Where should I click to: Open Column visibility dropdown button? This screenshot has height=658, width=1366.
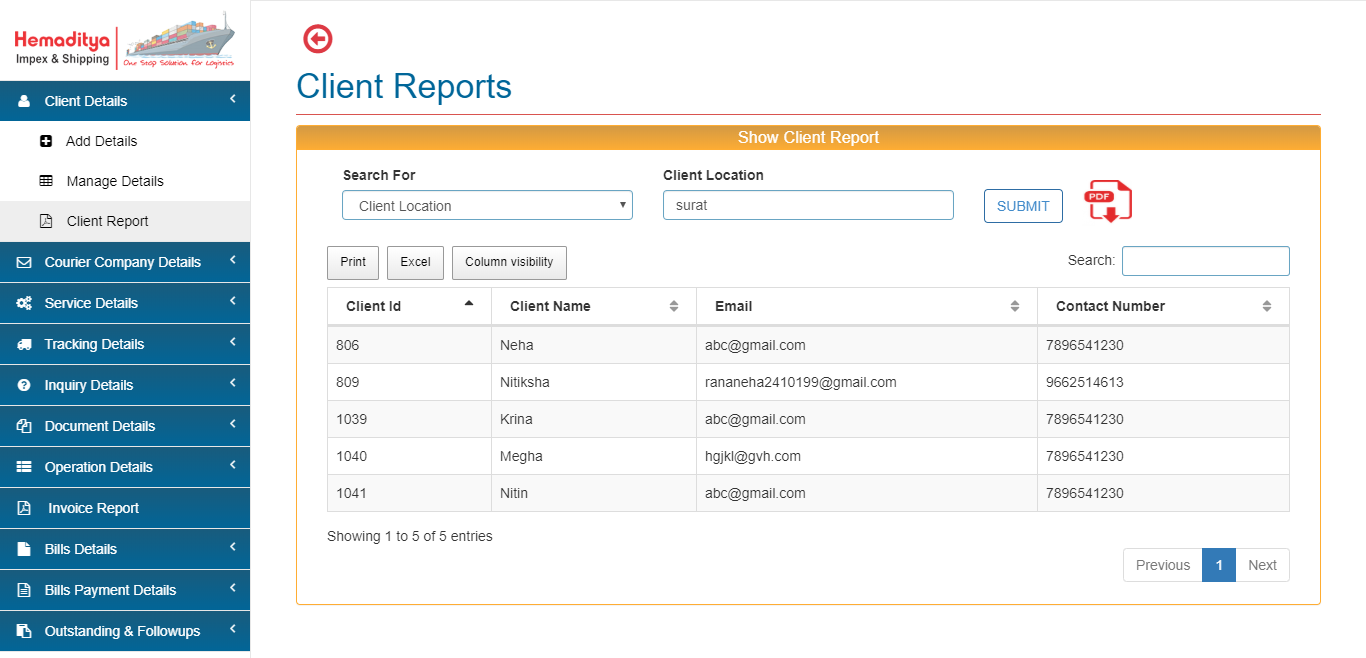coord(509,262)
